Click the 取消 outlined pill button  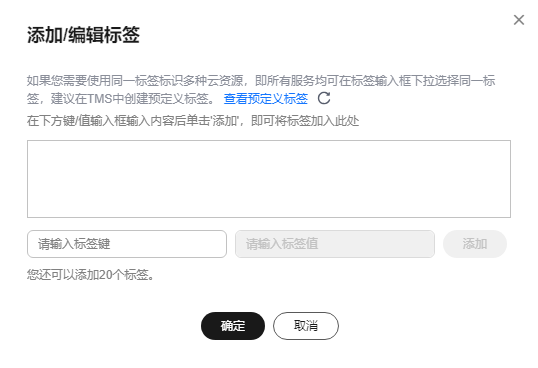tap(306, 326)
